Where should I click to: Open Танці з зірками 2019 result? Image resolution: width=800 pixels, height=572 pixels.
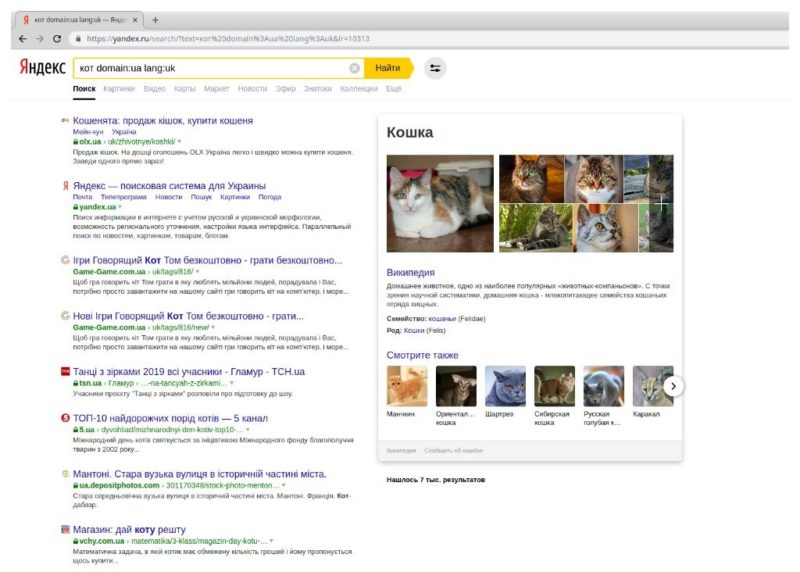(189, 371)
